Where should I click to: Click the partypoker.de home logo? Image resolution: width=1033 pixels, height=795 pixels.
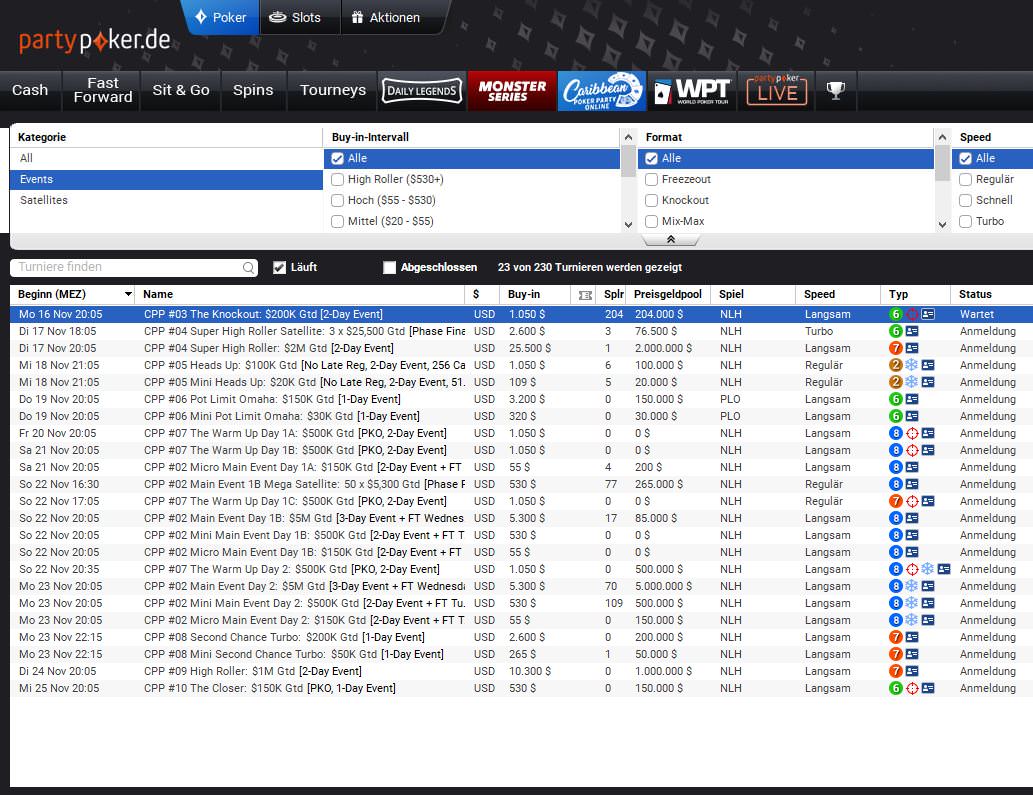(95, 41)
